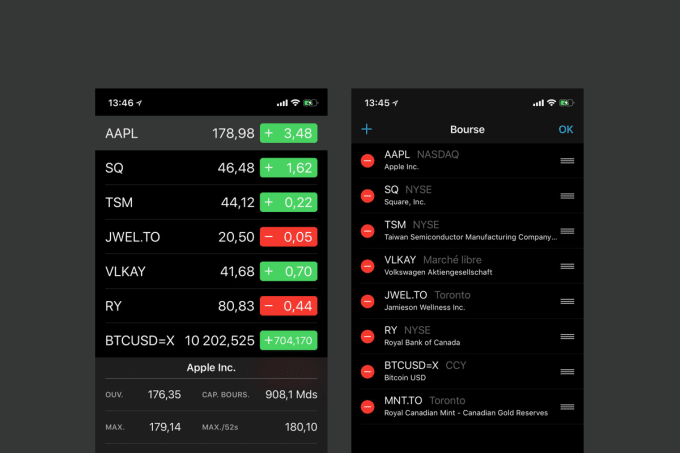Grab the reorder handle for AAPL
The width and height of the screenshot is (680, 453).
coord(567,161)
